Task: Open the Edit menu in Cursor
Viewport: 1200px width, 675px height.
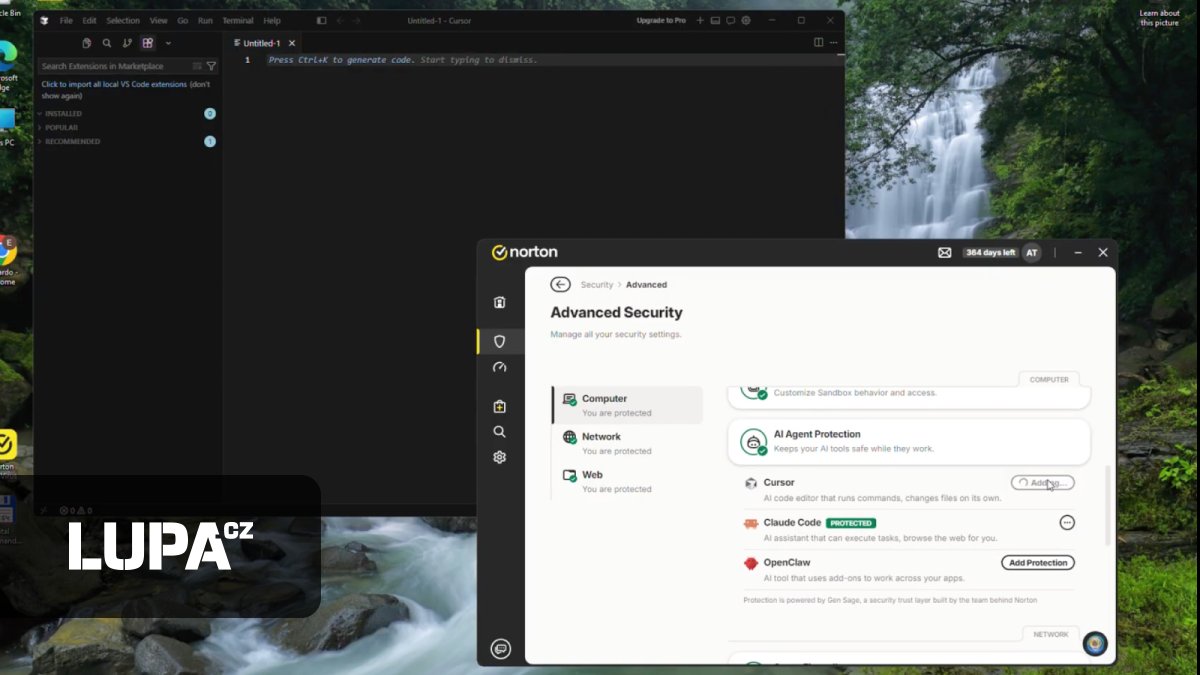Action: (x=90, y=20)
